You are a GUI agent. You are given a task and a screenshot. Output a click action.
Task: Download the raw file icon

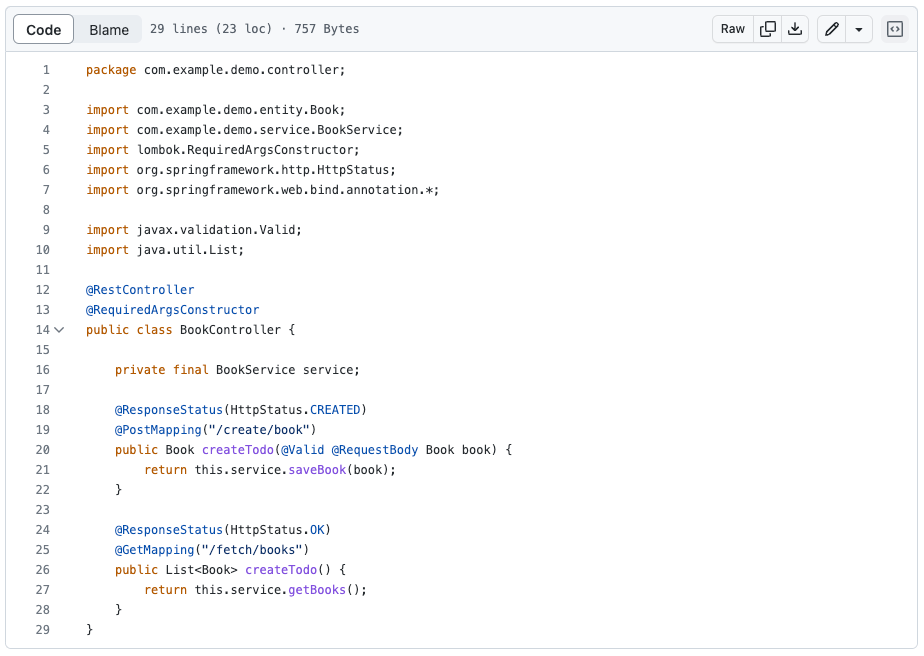pyautogui.click(x=795, y=29)
